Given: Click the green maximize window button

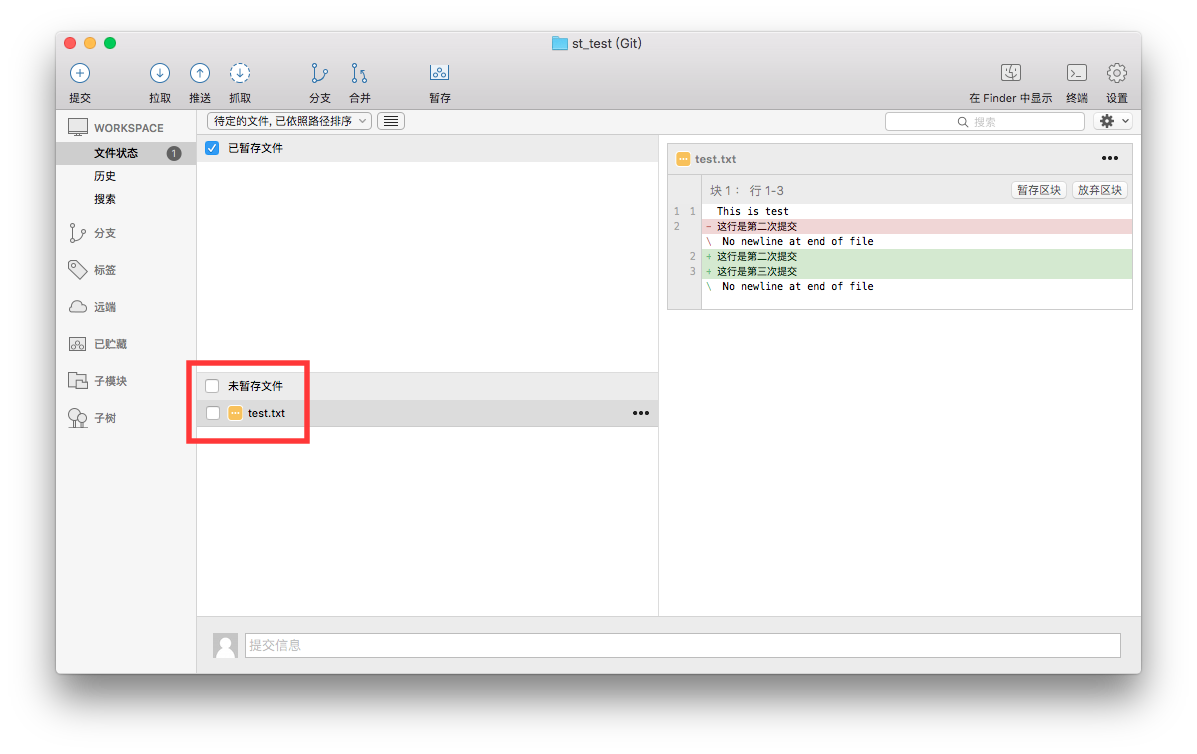Looking at the screenshot, I should (x=110, y=44).
